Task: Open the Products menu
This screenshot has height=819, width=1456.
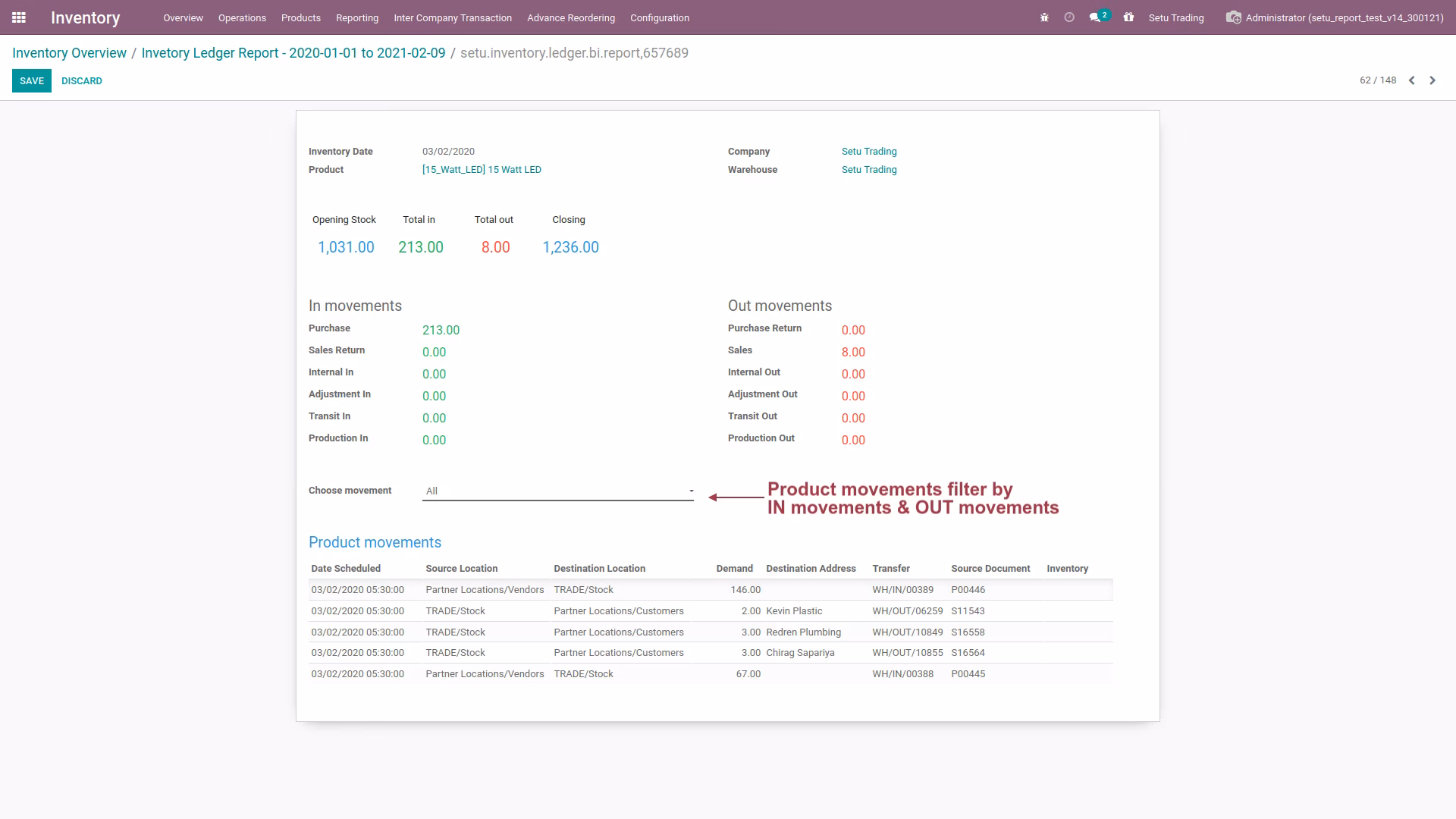Action: pyautogui.click(x=301, y=17)
